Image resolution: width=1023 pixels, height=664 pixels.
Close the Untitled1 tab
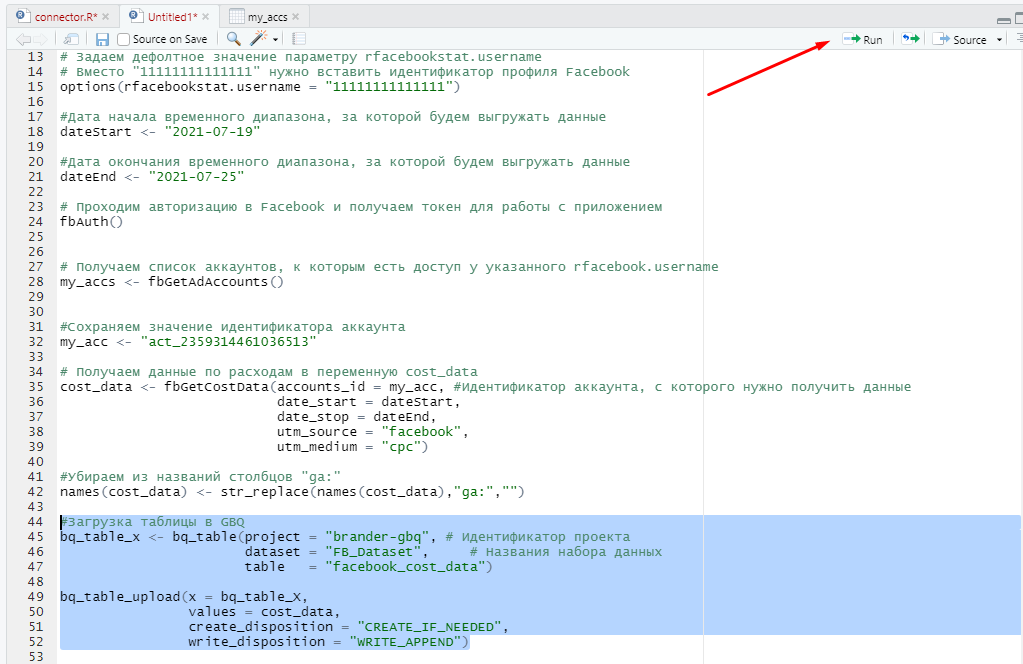(206, 17)
